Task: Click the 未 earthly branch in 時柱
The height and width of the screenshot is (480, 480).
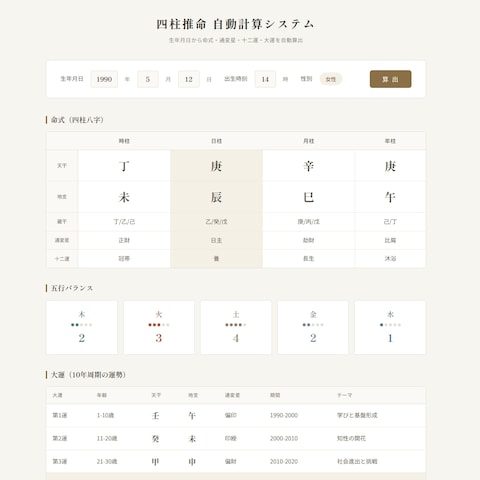Action: [124, 197]
